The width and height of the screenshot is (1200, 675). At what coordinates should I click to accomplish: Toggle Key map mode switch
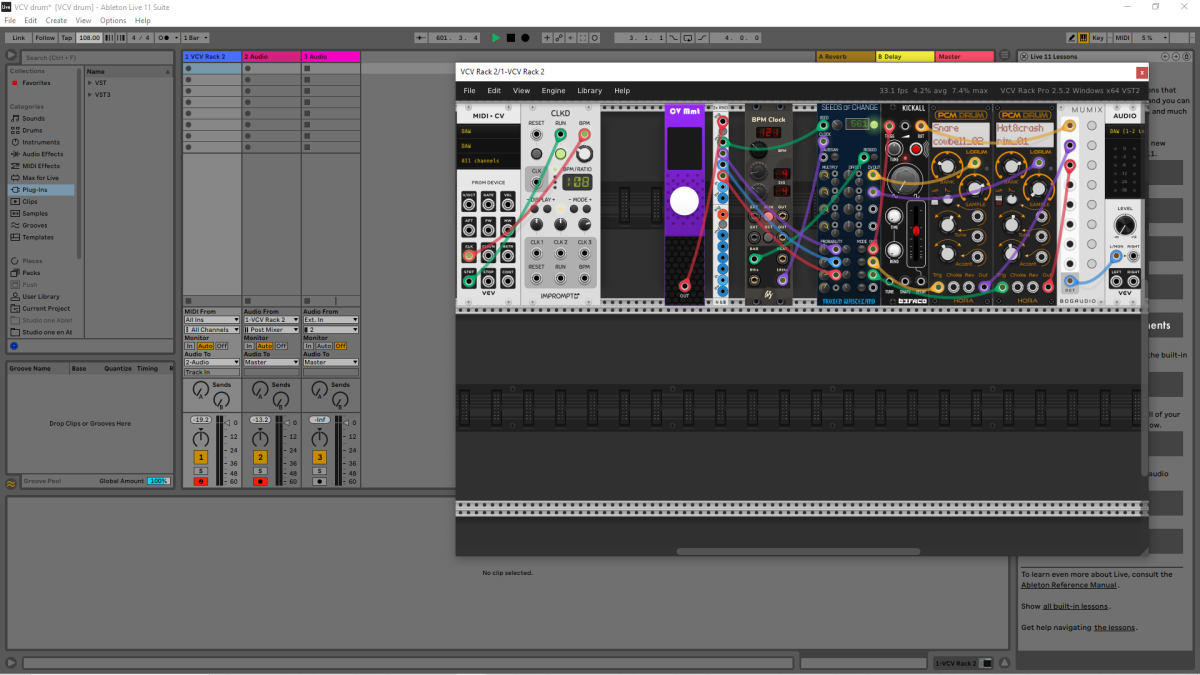click(1097, 38)
